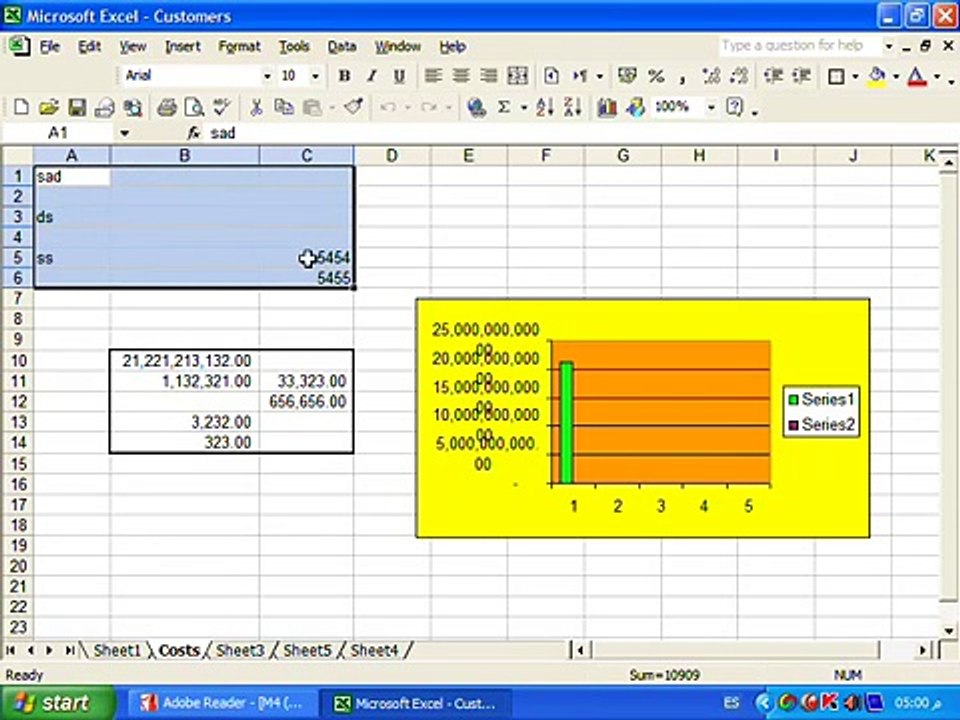Insert a hyperlink with the globe icon
Screen dimensions: 960x720
[476, 107]
